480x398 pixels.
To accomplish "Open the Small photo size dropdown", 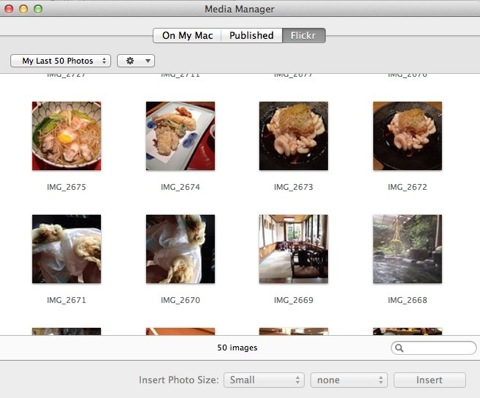I will 264,380.
